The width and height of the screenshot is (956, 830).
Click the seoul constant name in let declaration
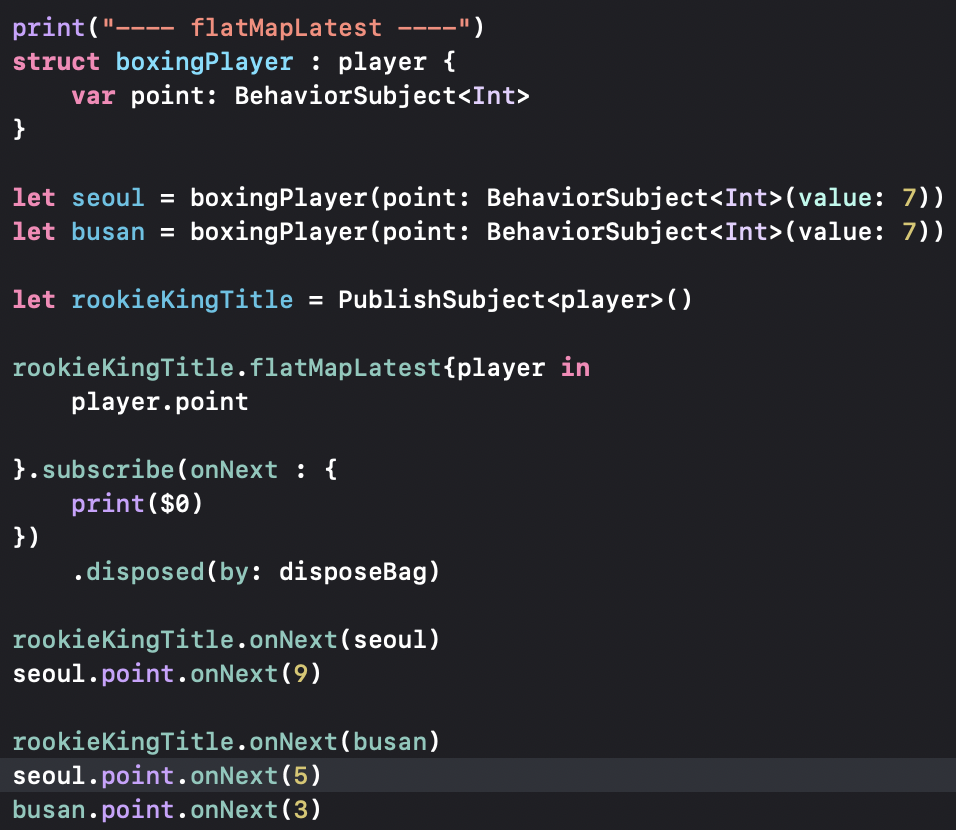pyautogui.click(x=108, y=198)
